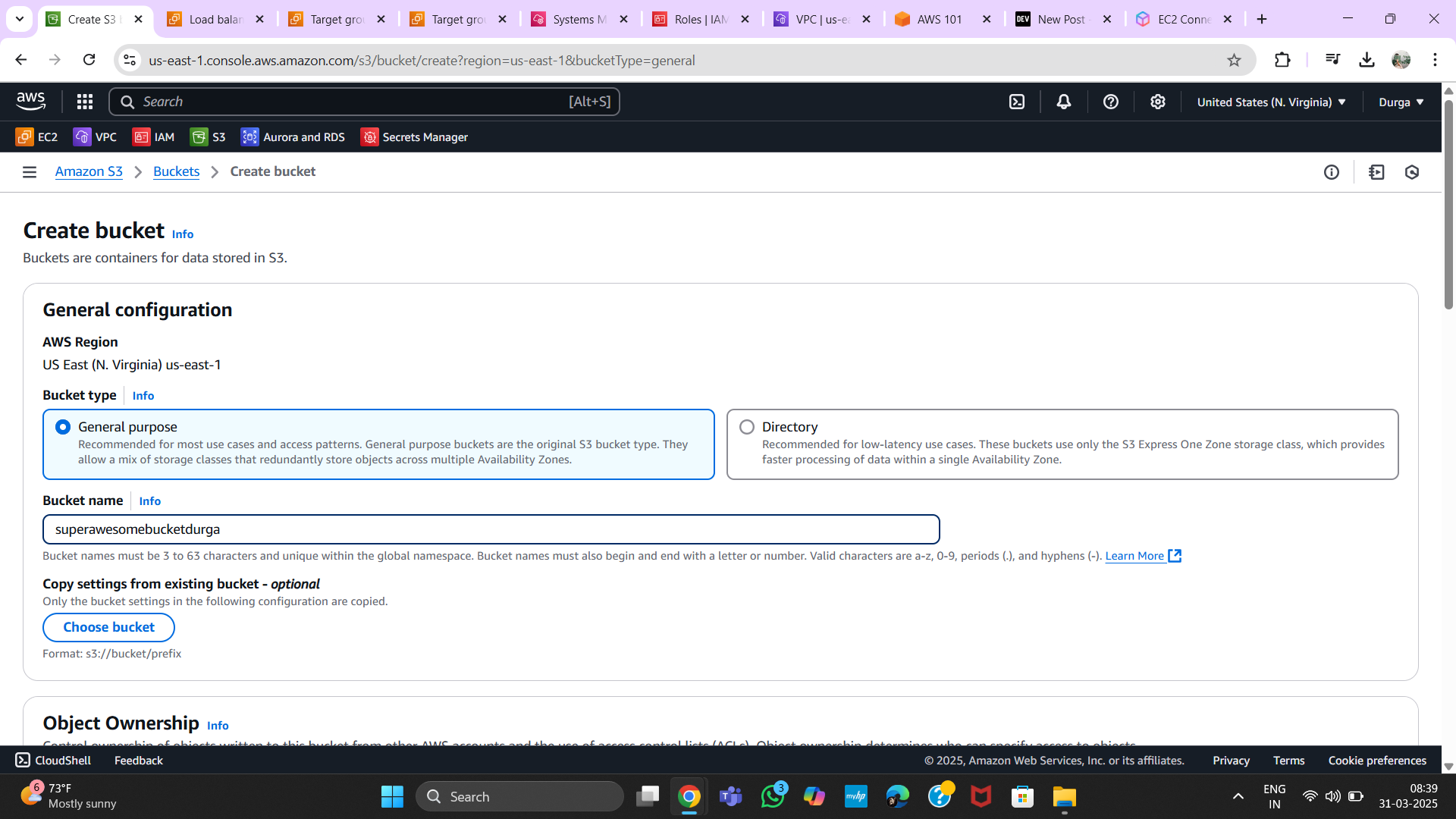Switch to the EC2 Connect tab
Screen dimensions: 1456x819
pos(1185,19)
